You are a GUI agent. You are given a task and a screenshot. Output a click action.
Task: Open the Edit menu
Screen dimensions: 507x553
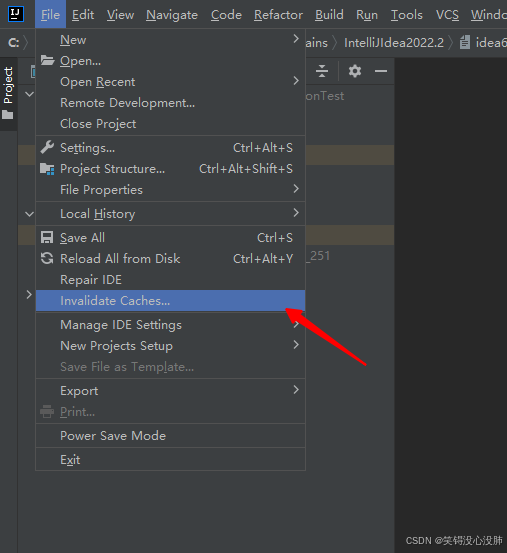tap(83, 15)
